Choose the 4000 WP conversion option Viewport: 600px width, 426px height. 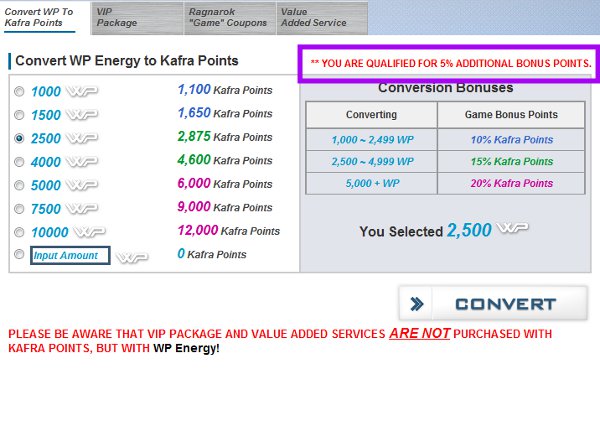coord(19,162)
